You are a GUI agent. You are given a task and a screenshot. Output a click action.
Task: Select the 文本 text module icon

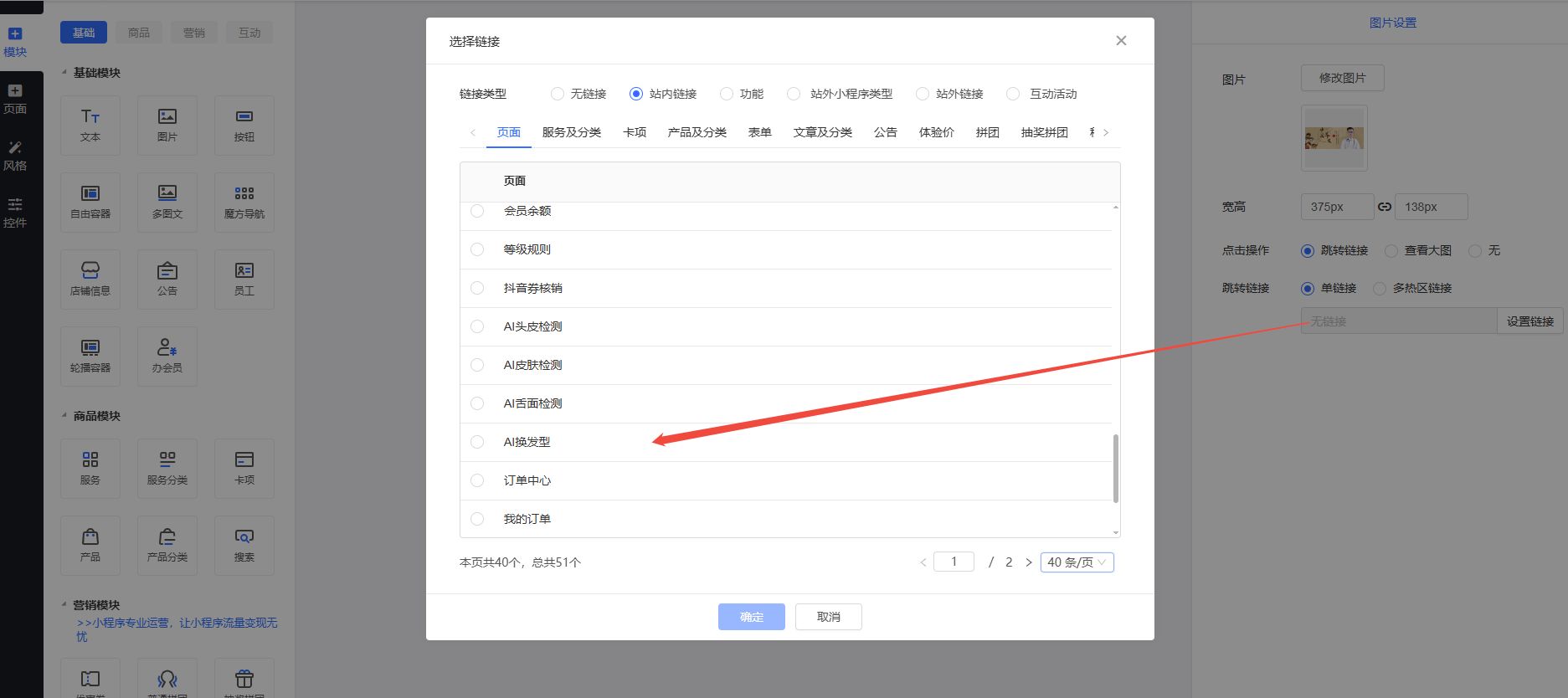[90, 125]
